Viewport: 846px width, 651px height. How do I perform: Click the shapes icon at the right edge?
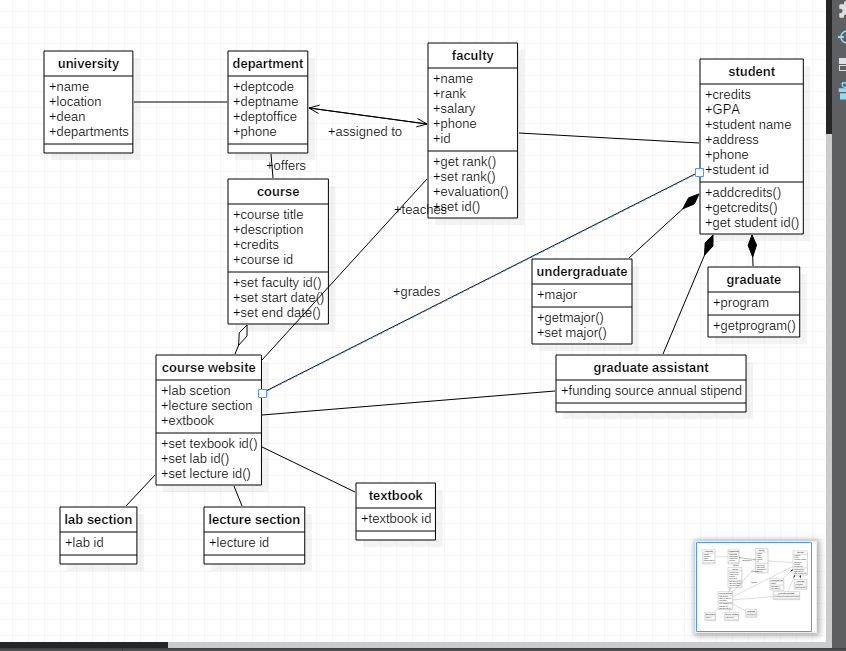click(841, 90)
